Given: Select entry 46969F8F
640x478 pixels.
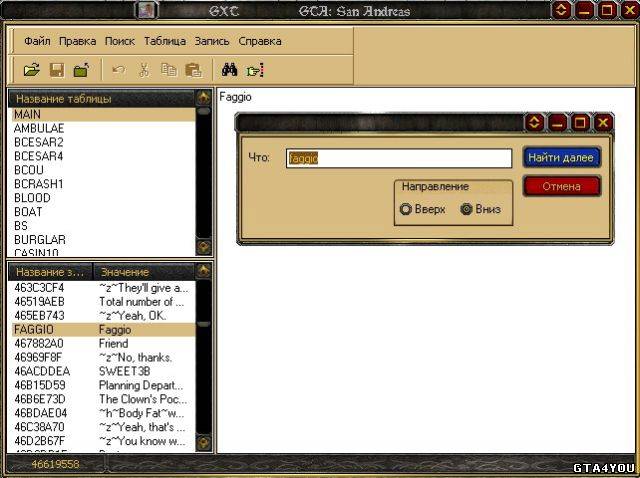Looking at the screenshot, I should click(x=104, y=357).
